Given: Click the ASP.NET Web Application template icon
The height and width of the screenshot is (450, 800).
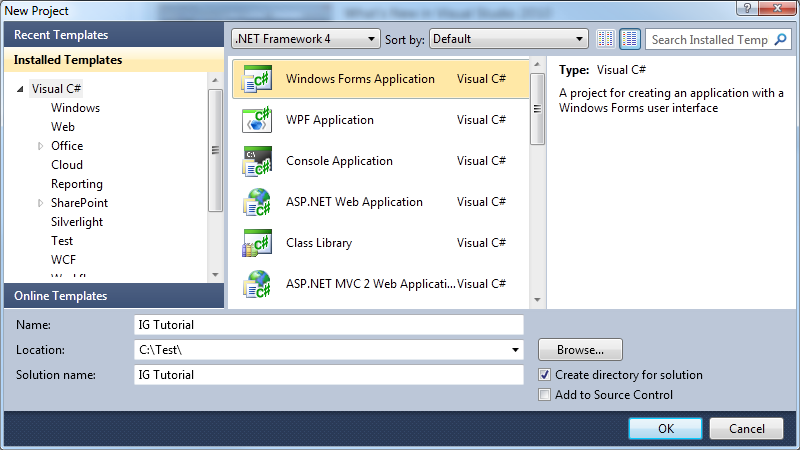Looking at the screenshot, I should [257, 202].
